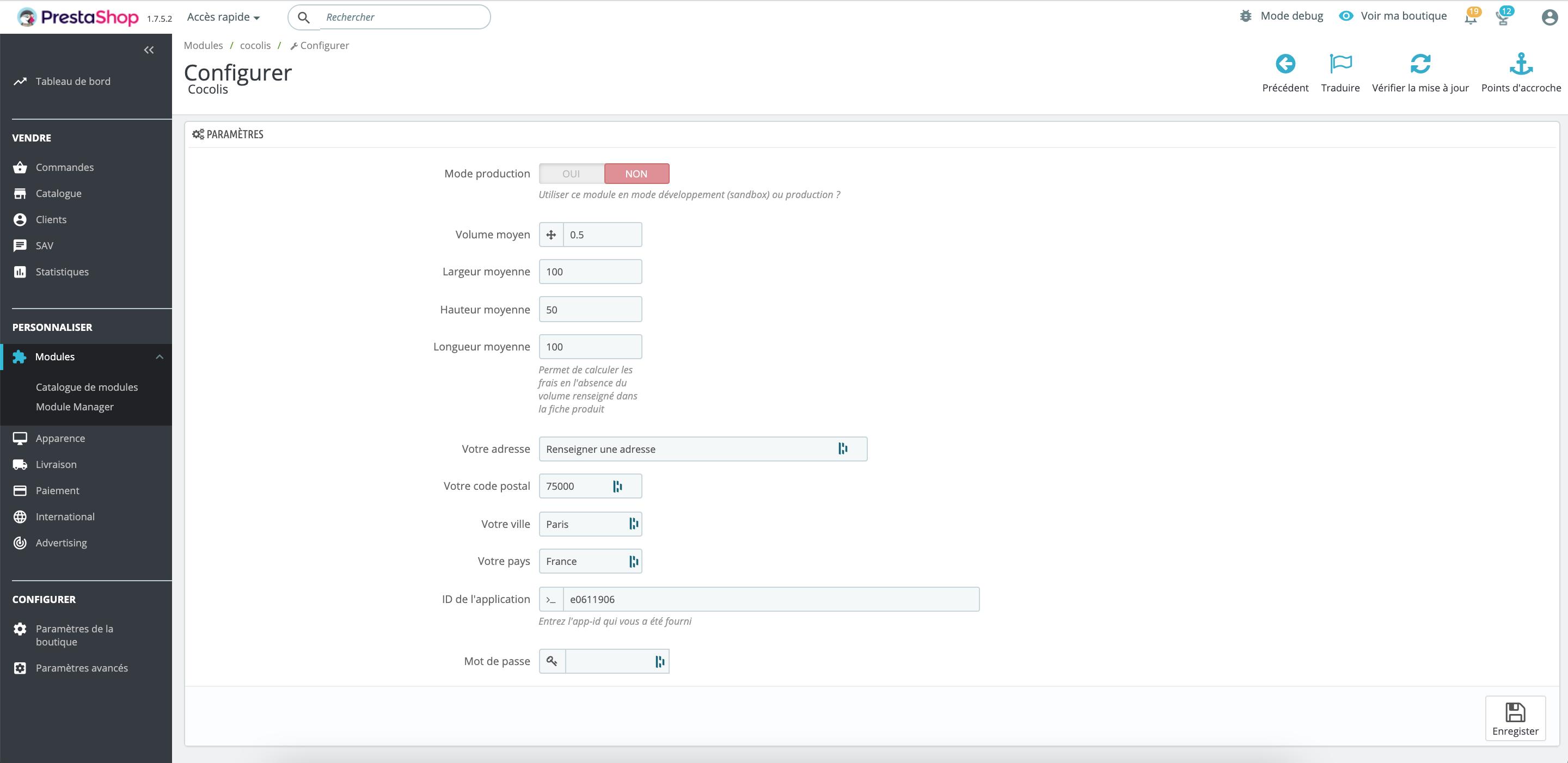Open Catalogue de modules in the sidebar
The height and width of the screenshot is (763, 1568).
[86, 386]
